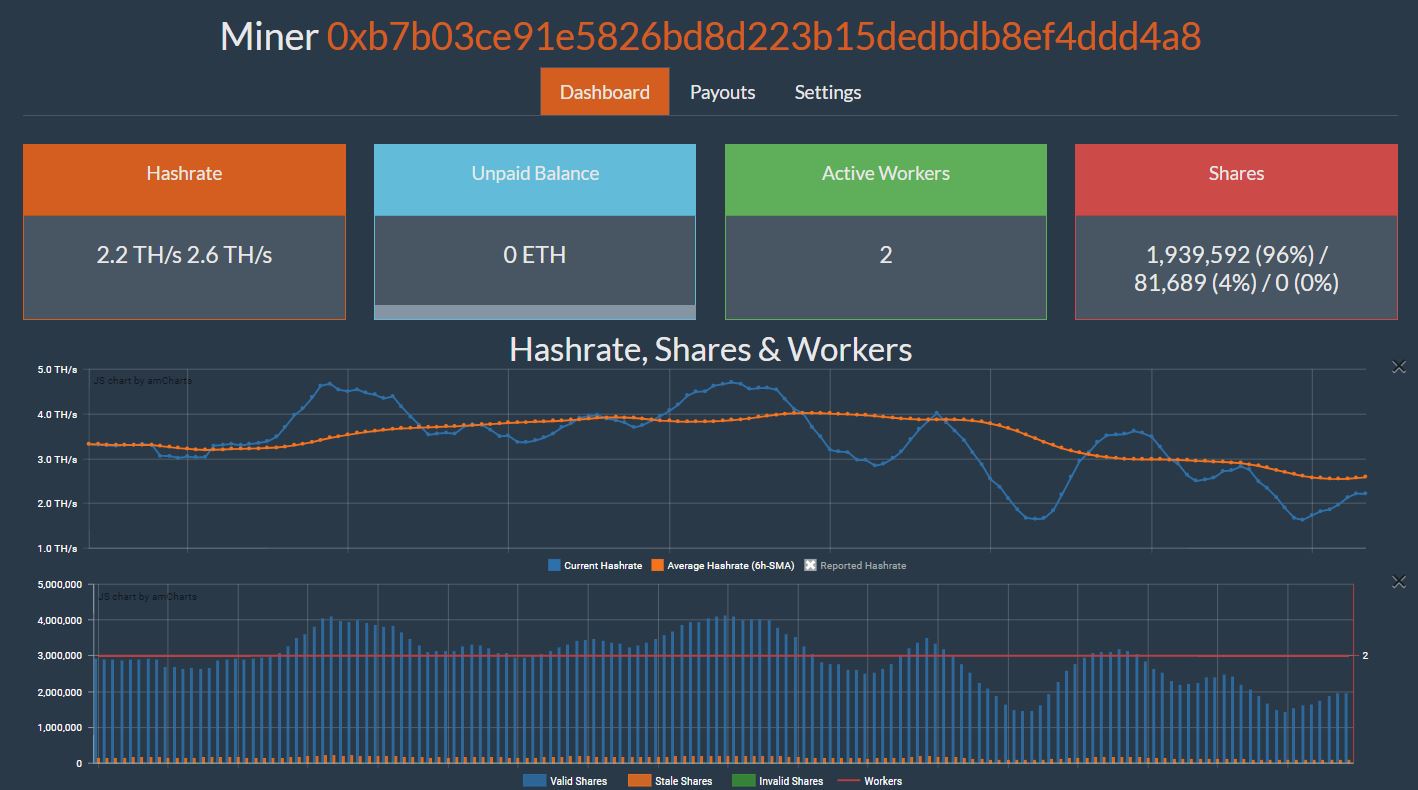Click the Shares card header
This screenshot has height=790, width=1418.
tap(1236, 179)
